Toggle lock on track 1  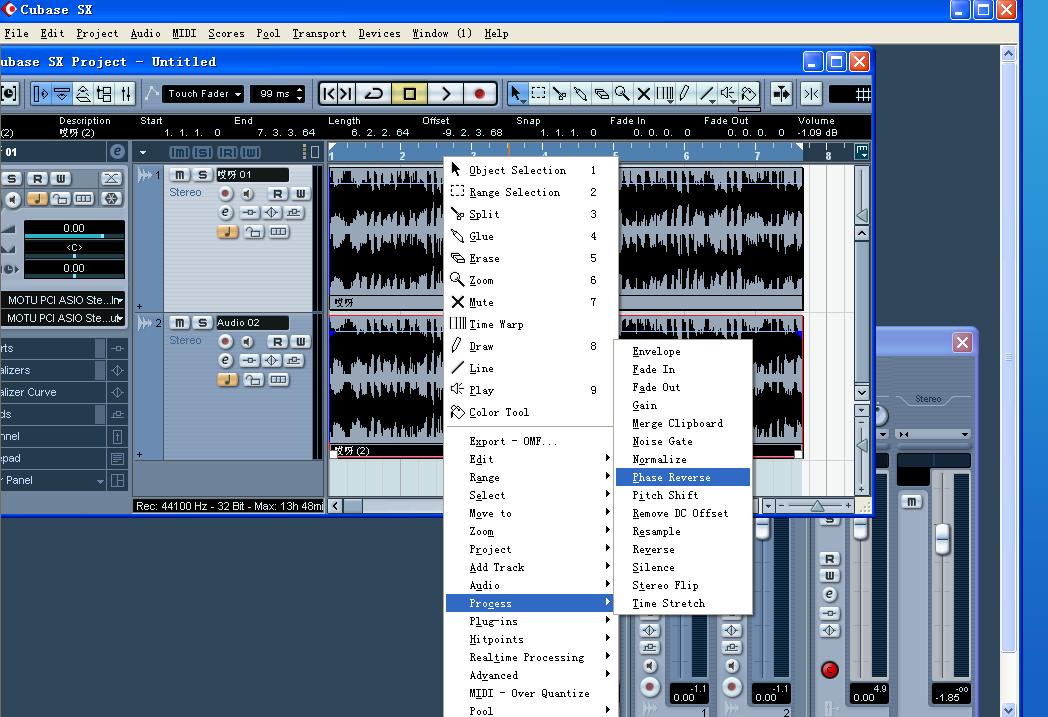[x=253, y=232]
